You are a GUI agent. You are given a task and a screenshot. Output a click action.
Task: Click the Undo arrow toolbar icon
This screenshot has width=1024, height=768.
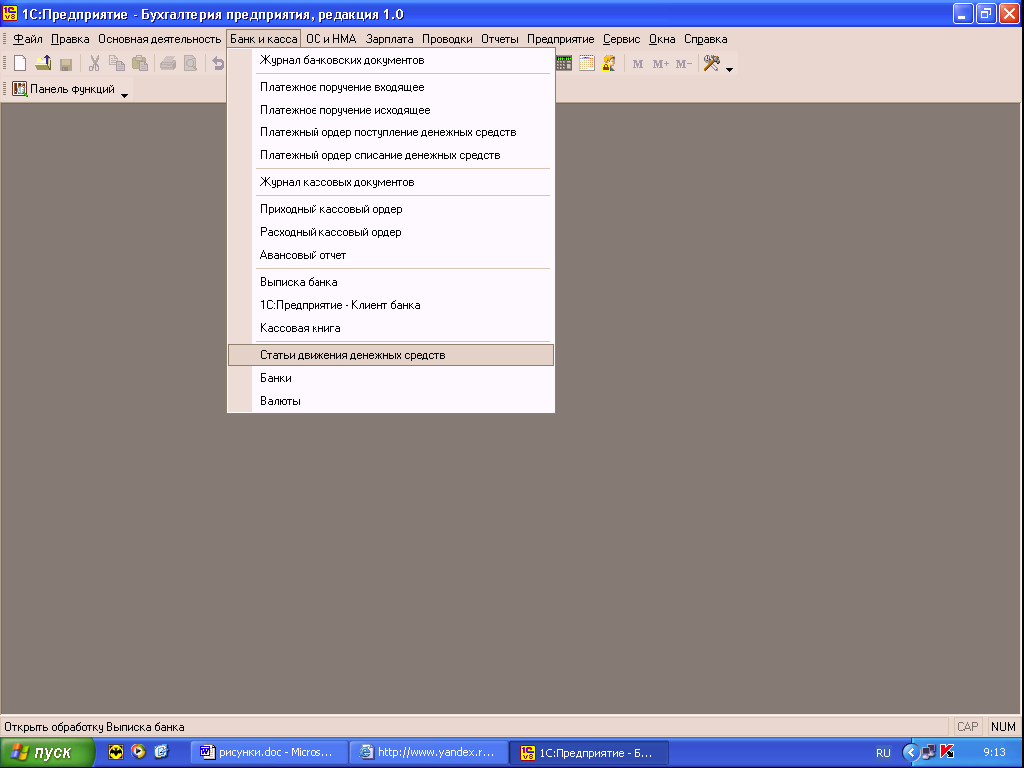click(217, 64)
